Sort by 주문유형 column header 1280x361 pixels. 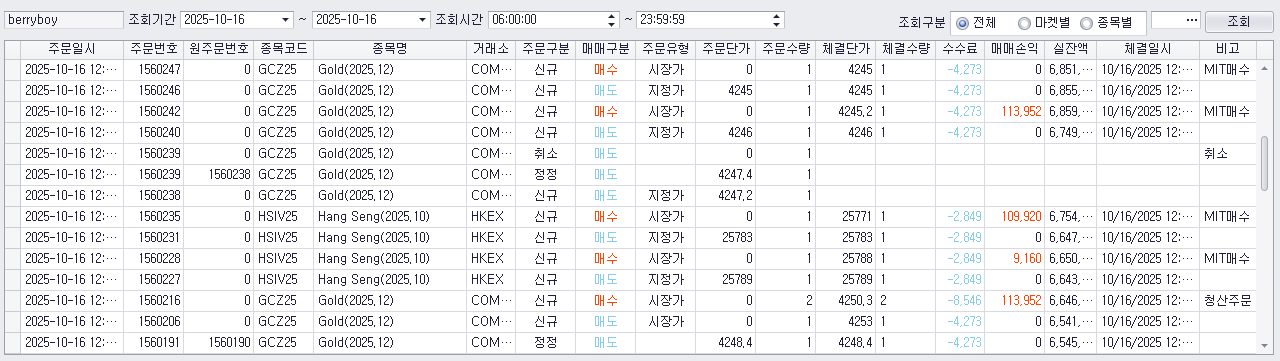pos(665,49)
